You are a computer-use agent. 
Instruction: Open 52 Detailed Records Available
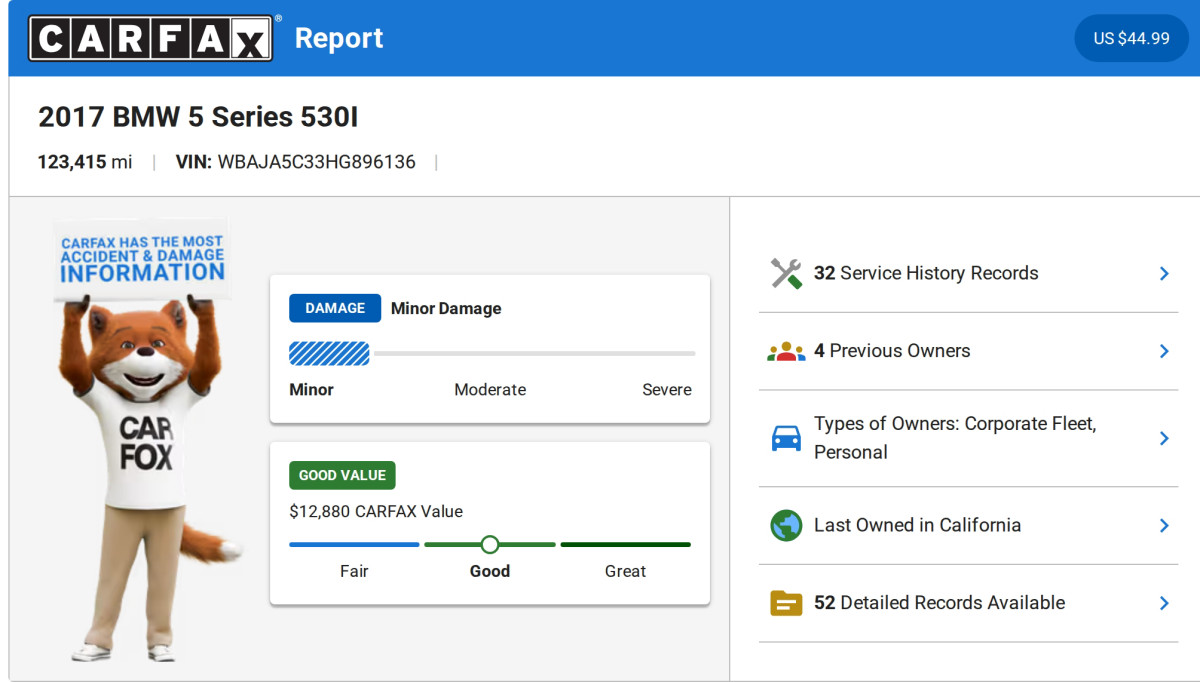pyautogui.click(x=968, y=603)
